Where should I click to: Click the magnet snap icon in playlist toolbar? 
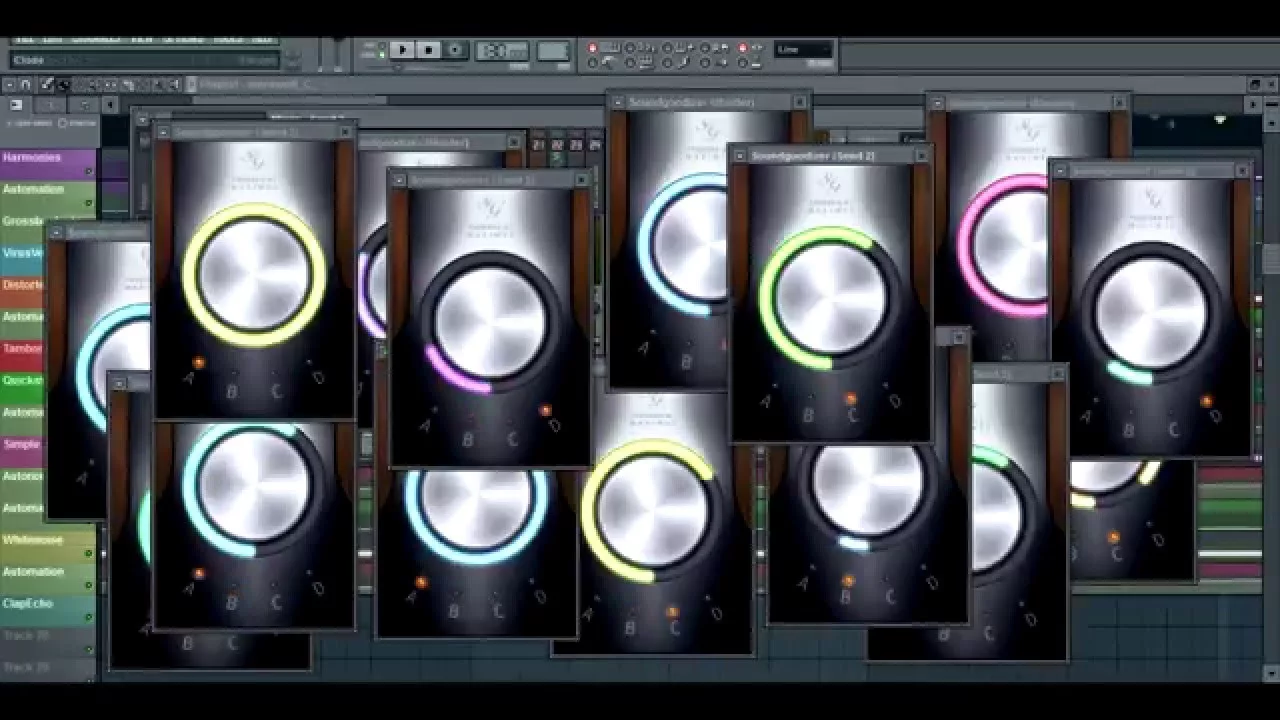[26, 85]
